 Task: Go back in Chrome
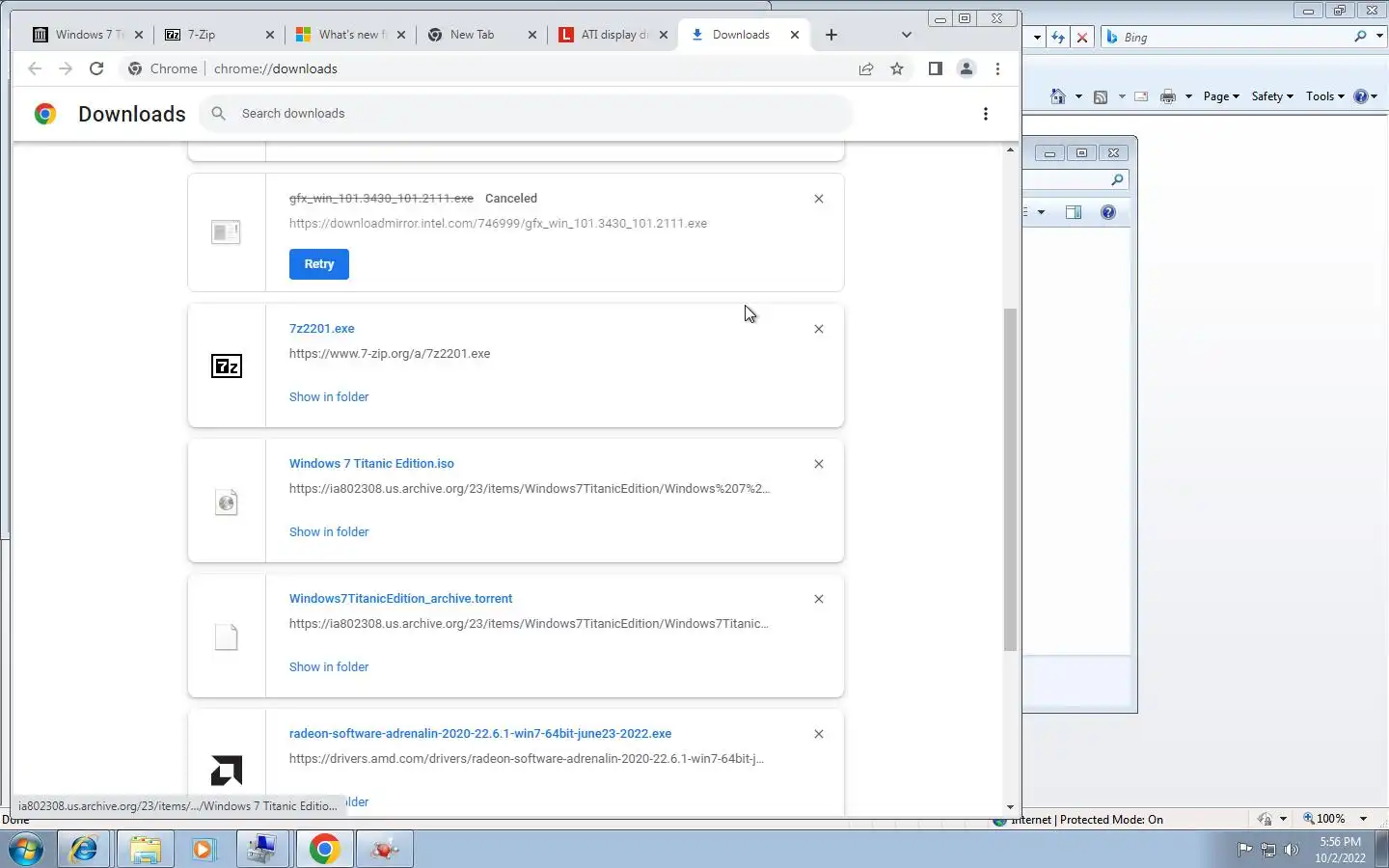click(35, 68)
